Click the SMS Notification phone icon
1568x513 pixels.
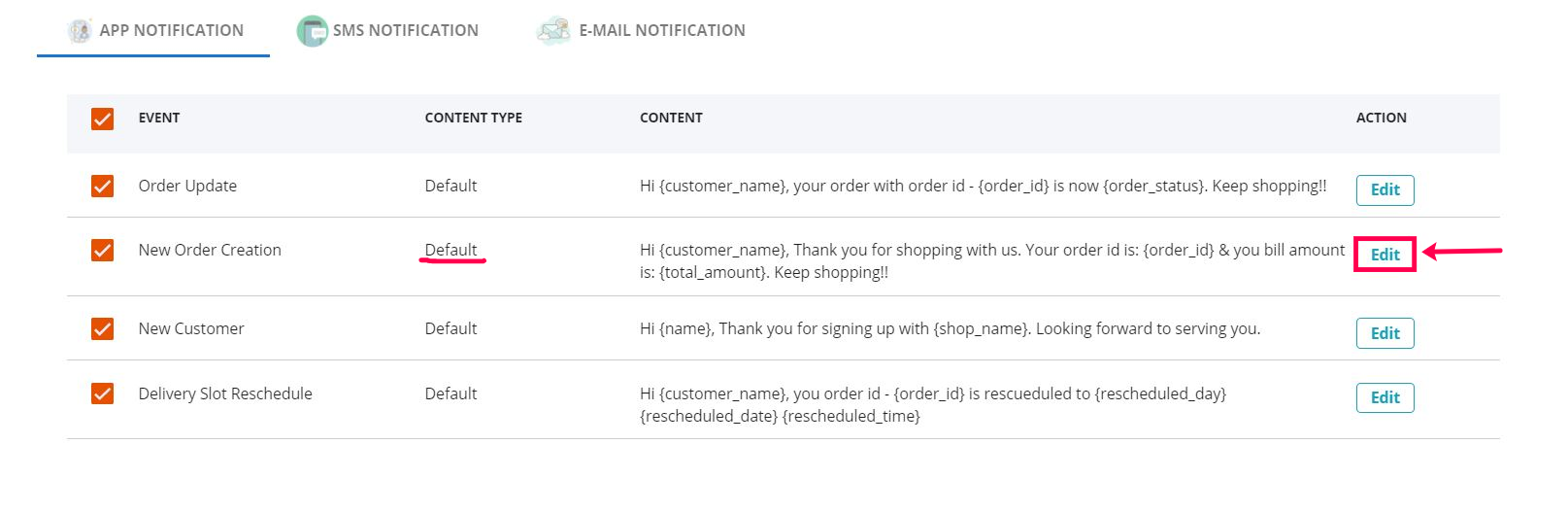312,31
